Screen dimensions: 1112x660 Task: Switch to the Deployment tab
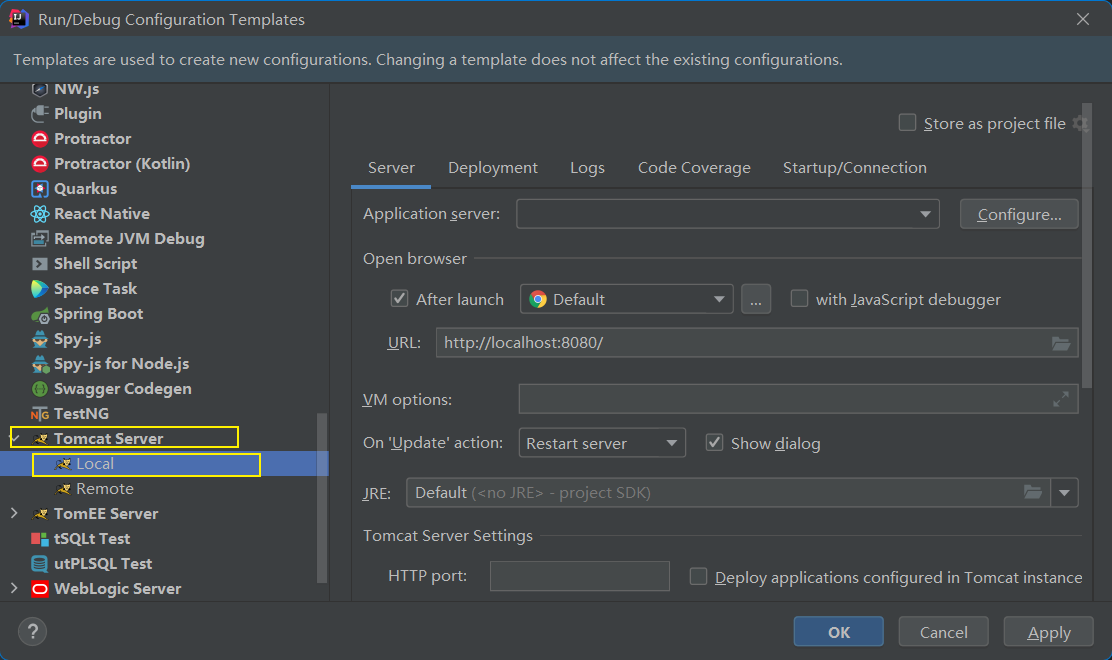tap(493, 168)
